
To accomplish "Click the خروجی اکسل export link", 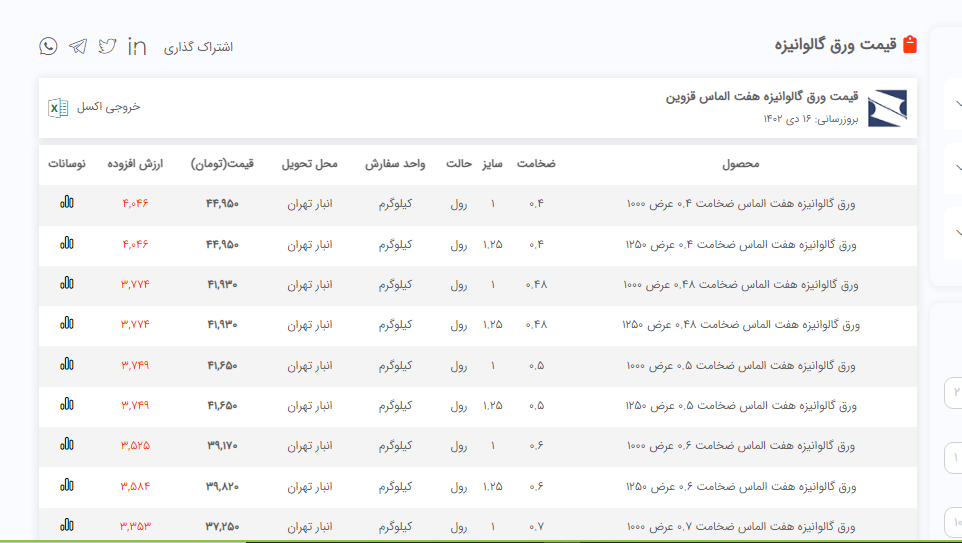I will [109, 107].
